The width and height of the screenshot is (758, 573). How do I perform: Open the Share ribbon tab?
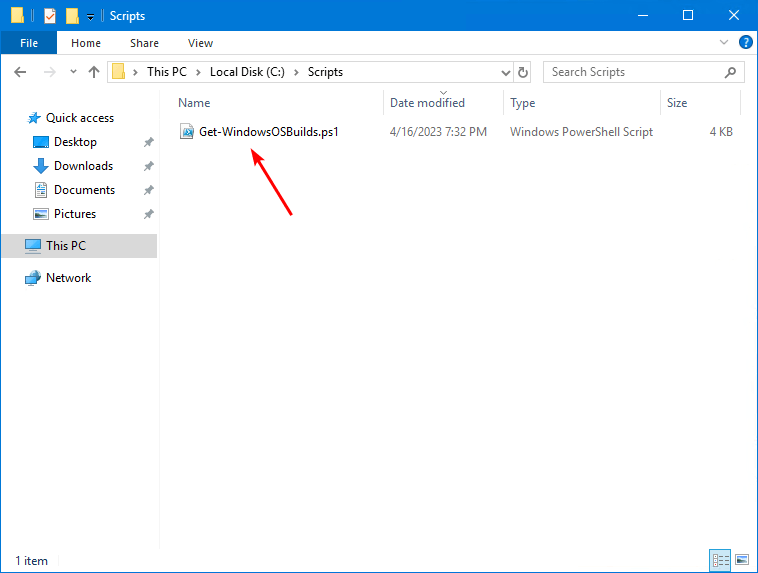pos(144,43)
